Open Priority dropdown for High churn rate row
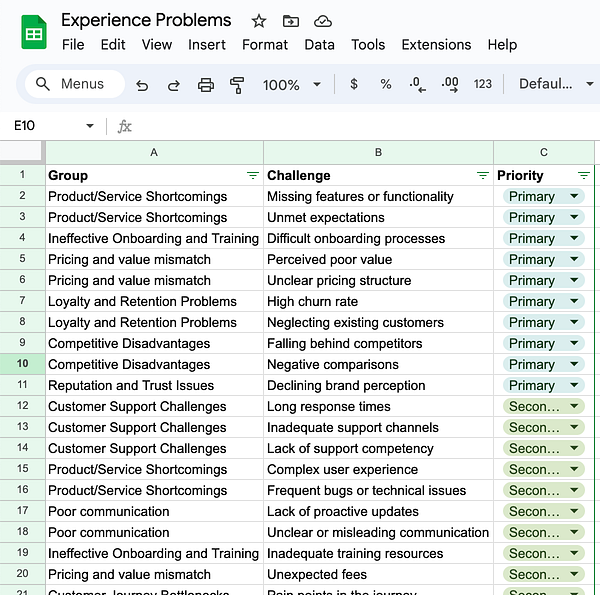 [x=574, y=301]
